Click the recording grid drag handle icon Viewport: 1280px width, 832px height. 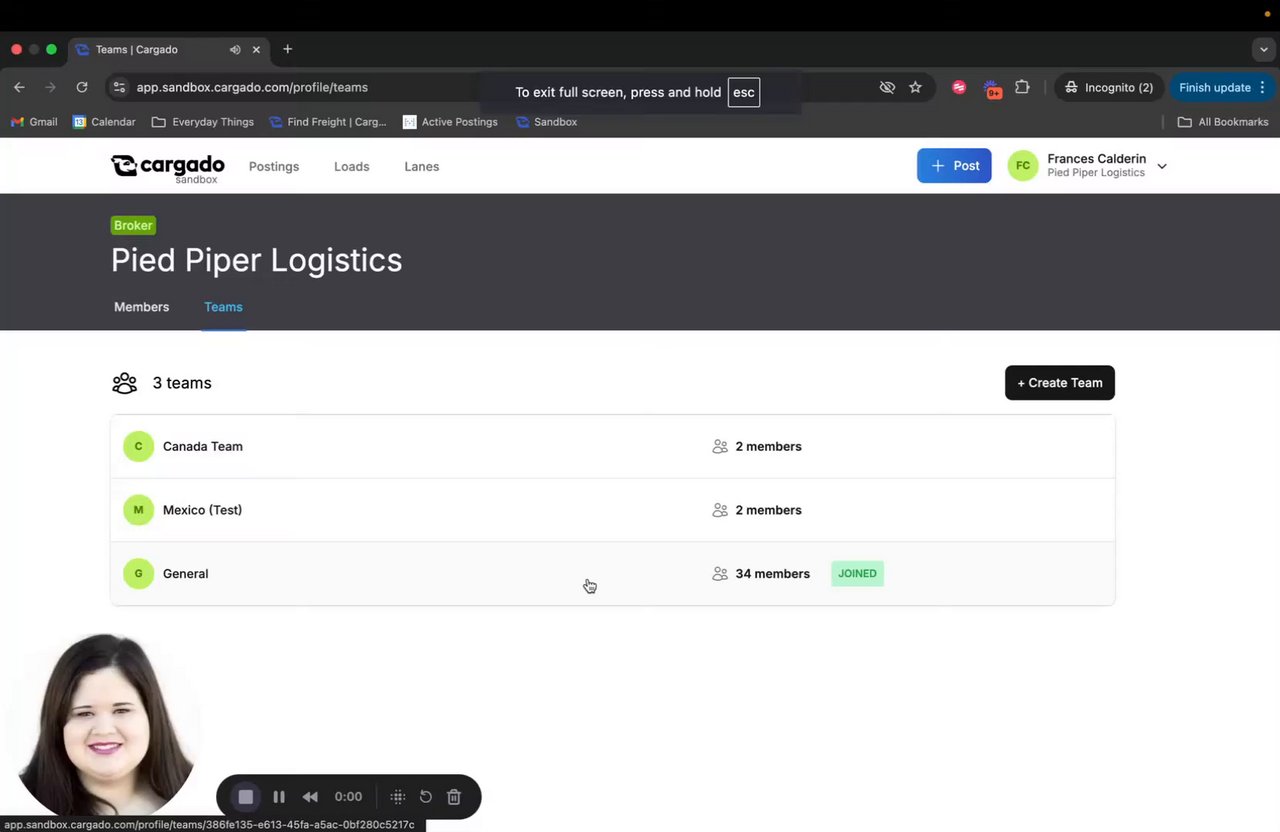397,797
